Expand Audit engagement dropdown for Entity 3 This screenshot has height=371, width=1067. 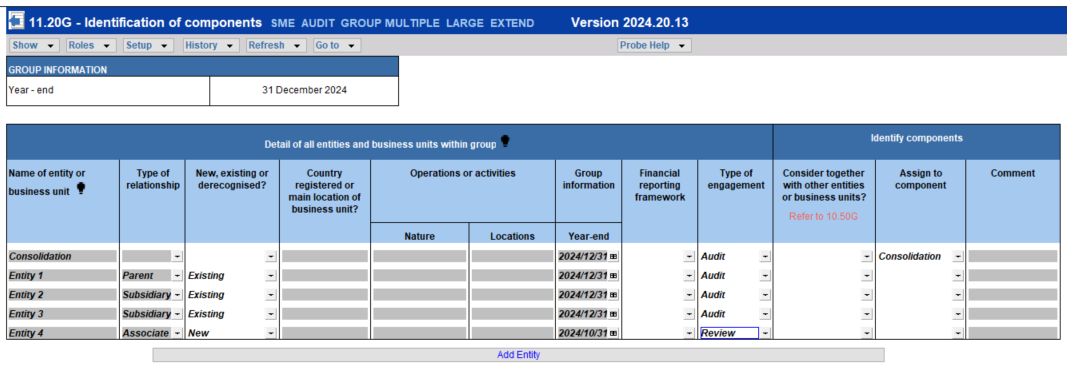[x=765, y=314]
